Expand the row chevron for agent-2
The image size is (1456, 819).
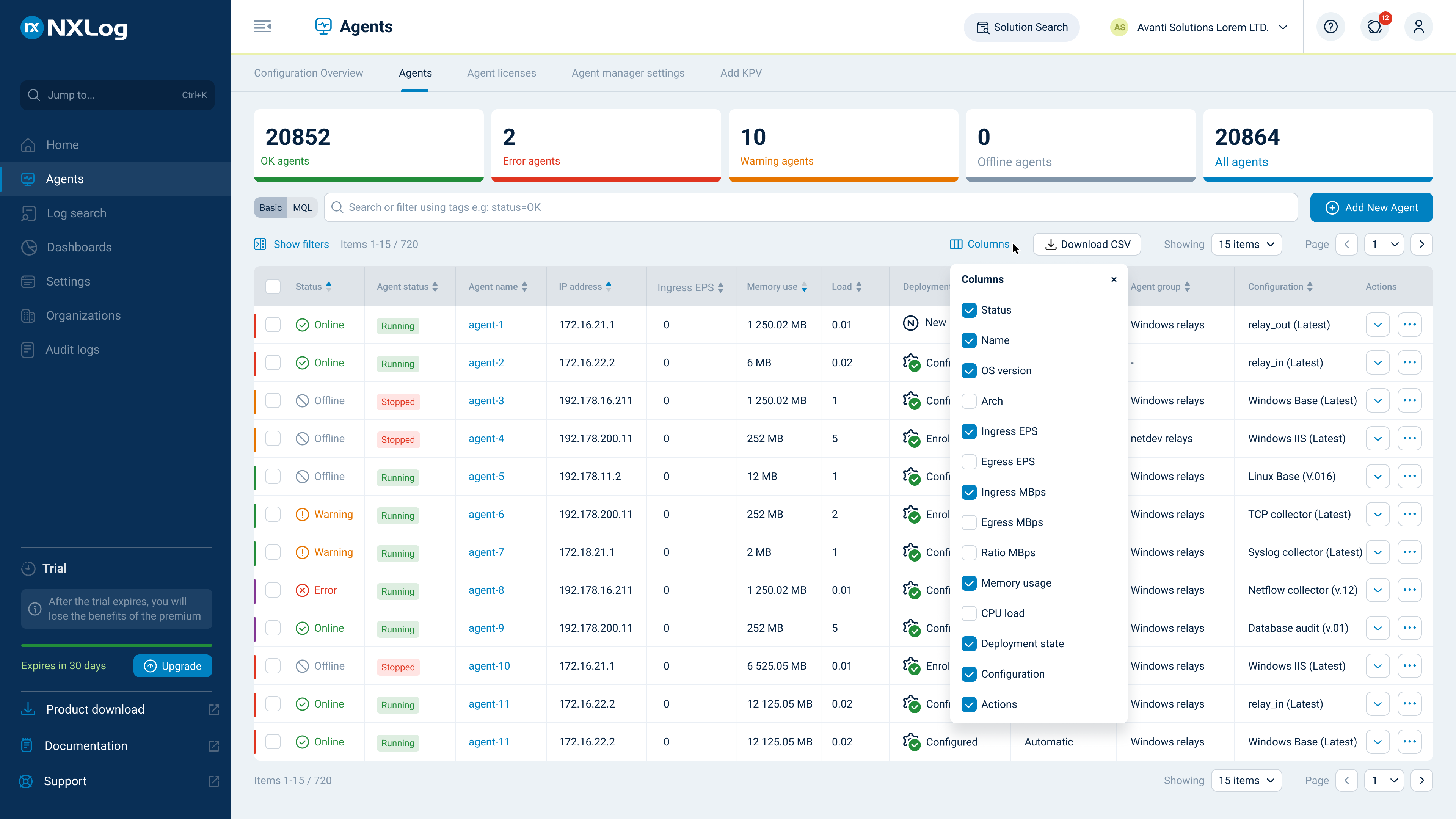[x=1378, y=362]
